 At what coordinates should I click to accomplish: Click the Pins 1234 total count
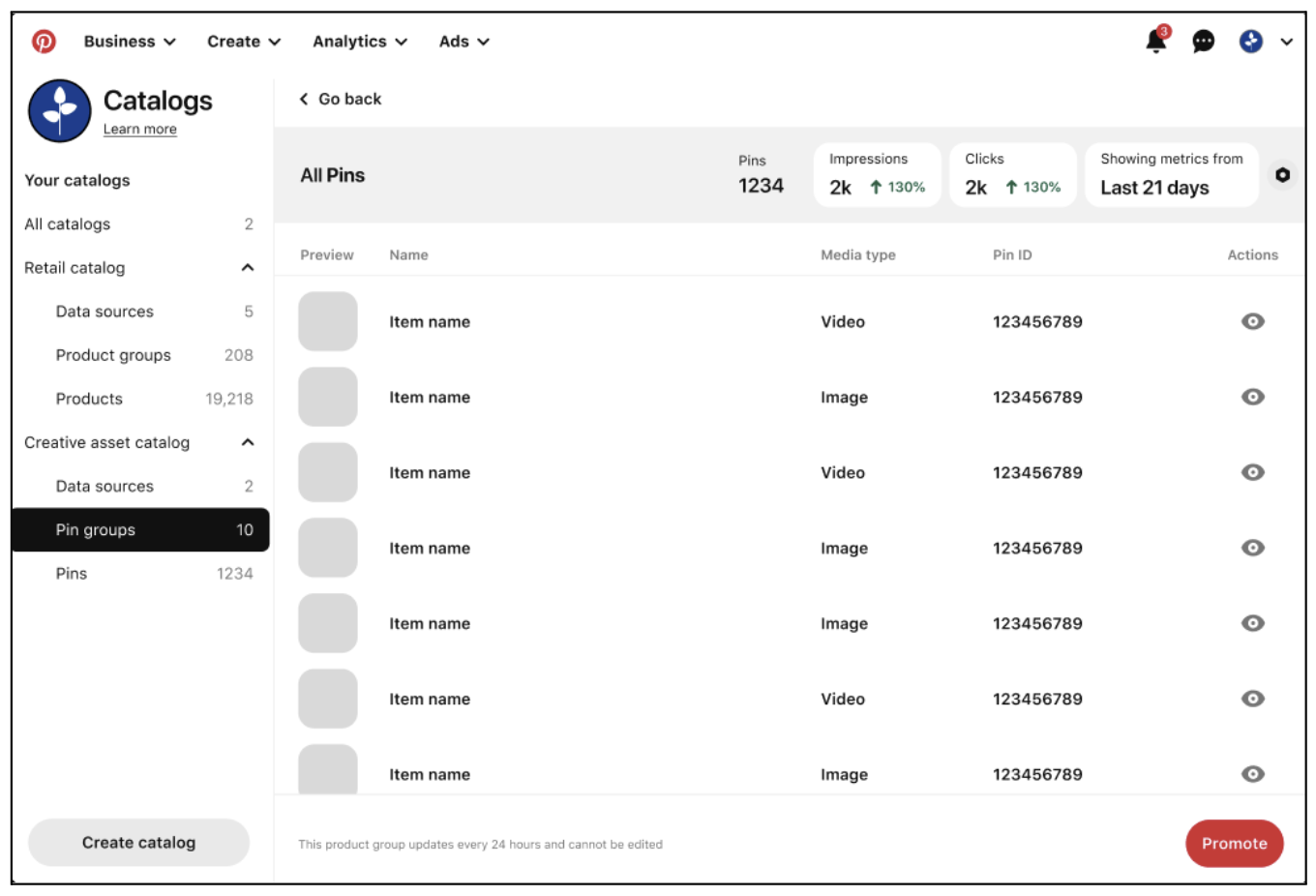tap(761, 175)
